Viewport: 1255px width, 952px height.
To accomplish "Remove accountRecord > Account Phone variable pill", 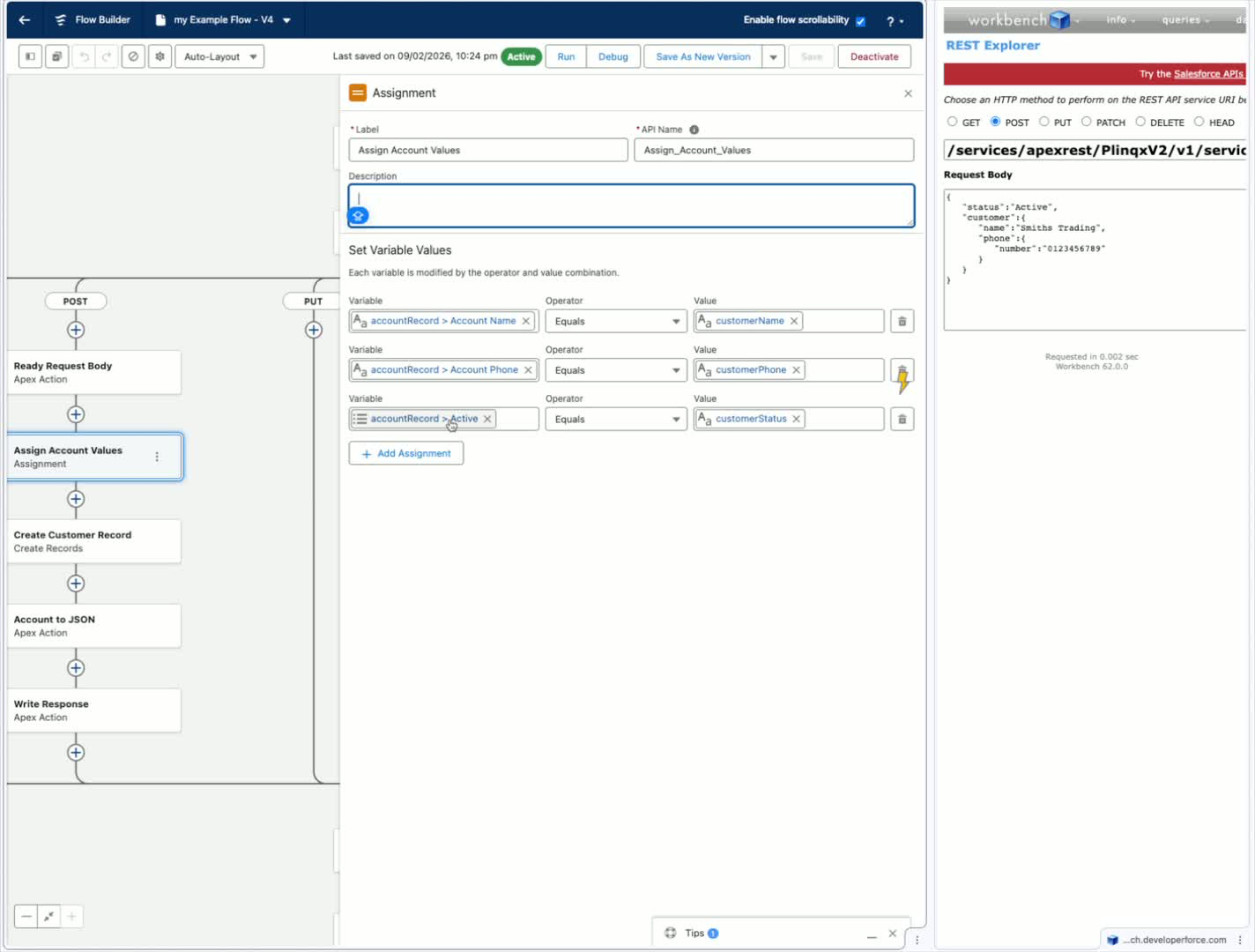I will click(529, 370).
